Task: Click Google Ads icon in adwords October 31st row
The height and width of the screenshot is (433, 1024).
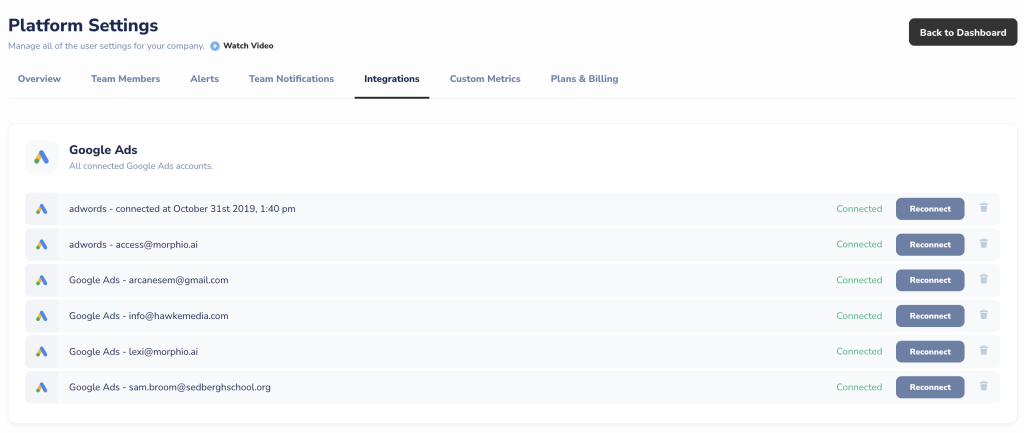Action: (x=42, y=209)
